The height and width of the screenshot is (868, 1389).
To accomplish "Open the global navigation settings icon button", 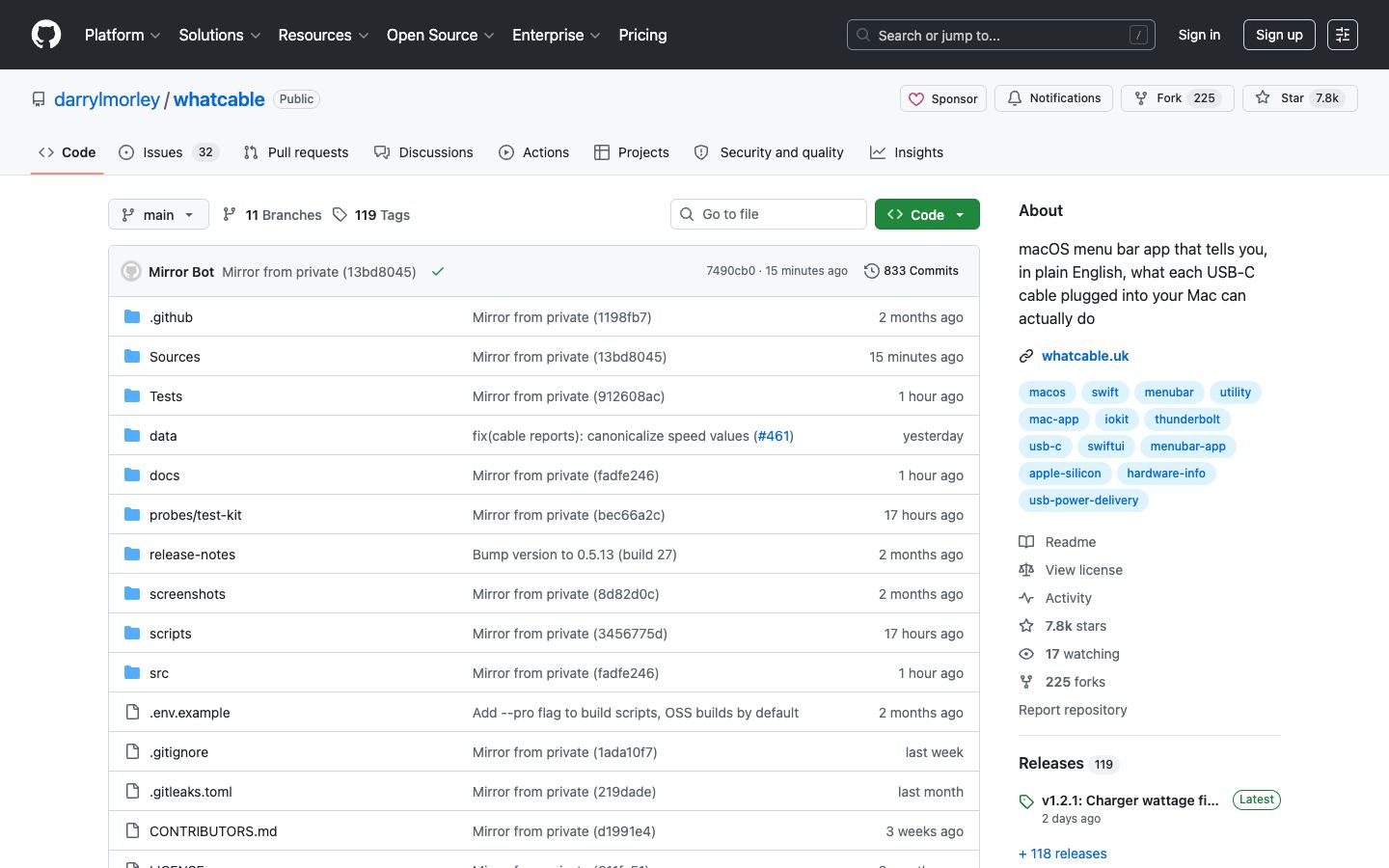I will pyautogui.click(x=1342, y=35).
